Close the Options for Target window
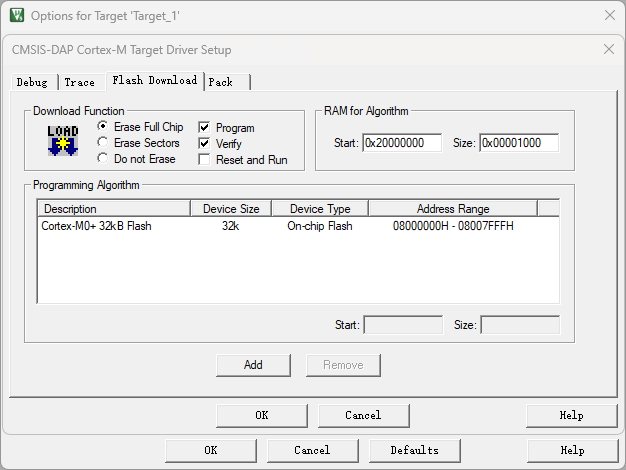The height and width of the screenshot is (470, 626). point(610,15)
